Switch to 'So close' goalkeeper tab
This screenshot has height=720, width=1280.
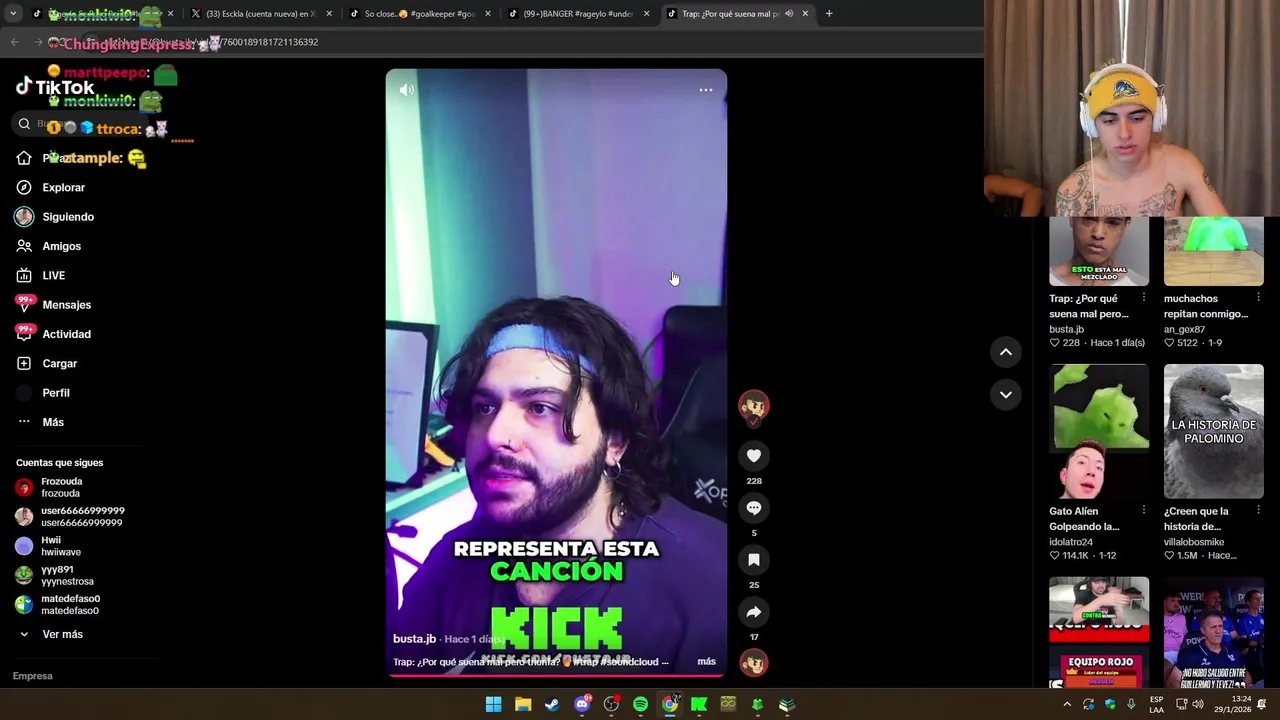click(418, 14)
